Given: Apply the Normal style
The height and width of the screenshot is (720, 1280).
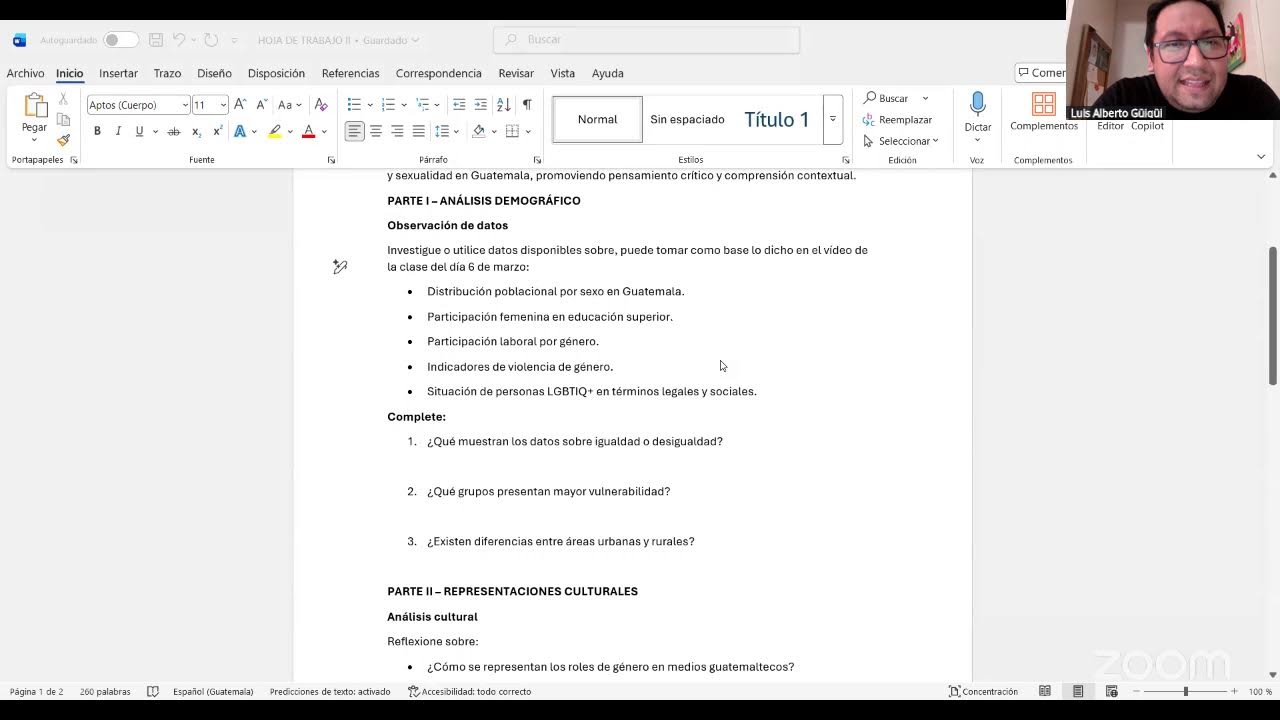Looking at the screenshot, I should coord(598,119).
